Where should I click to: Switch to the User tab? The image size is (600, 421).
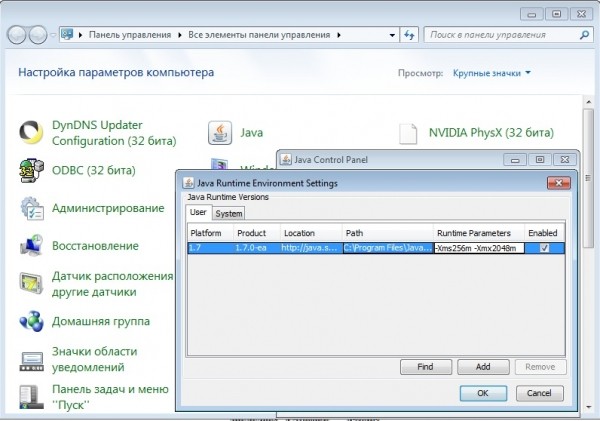(198, 212)
